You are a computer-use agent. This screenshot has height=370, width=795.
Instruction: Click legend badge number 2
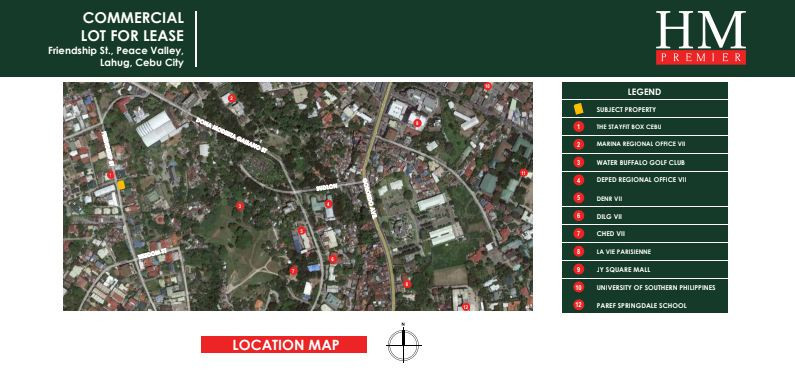pos(578,144)
